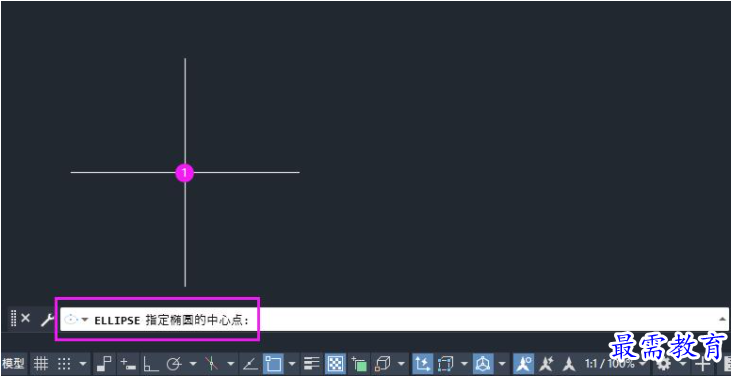The height and width of the screenshot is (378, 733).
Task: Toggle the gizmo display icon
Action: click(x=484, y=363)
